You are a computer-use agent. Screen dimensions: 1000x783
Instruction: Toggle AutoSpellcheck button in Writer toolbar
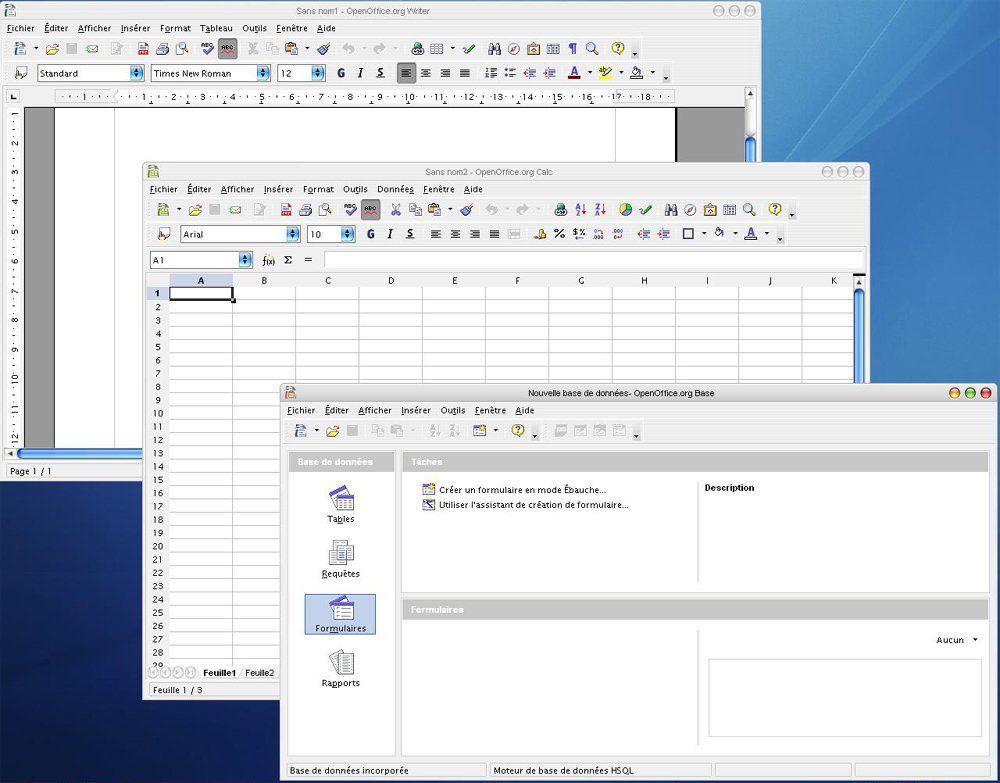[x=227, y=48]
